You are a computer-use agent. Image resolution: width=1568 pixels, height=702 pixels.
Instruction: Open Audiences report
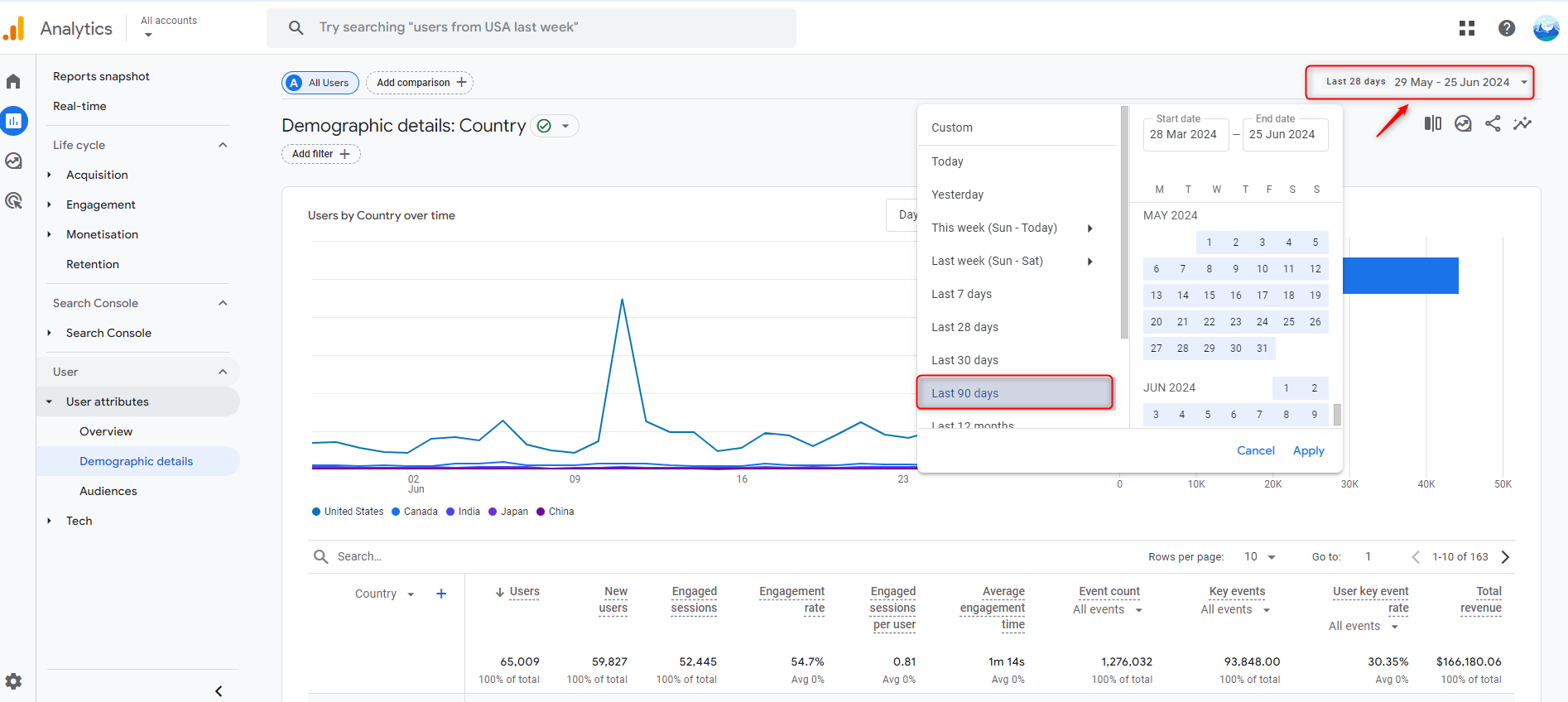108,491
